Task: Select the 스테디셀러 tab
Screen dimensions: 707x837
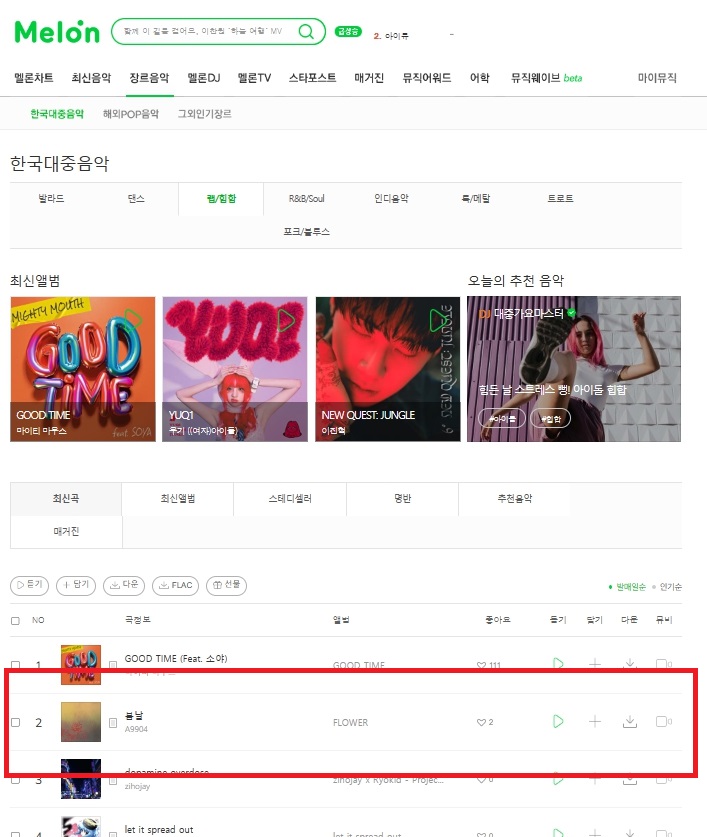Action: point(290,499)
